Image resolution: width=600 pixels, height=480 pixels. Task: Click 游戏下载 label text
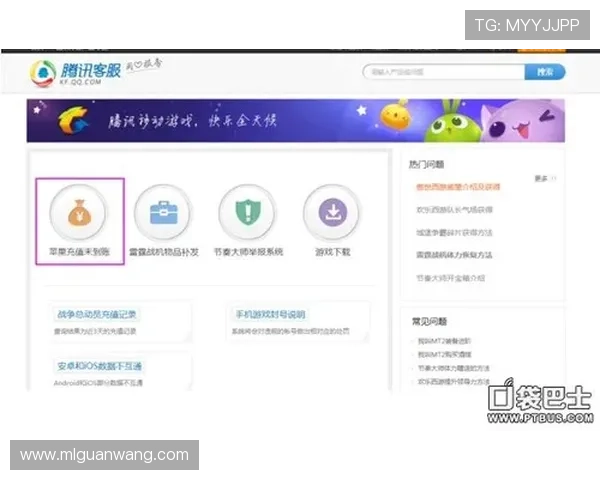[x=333, y=252]
